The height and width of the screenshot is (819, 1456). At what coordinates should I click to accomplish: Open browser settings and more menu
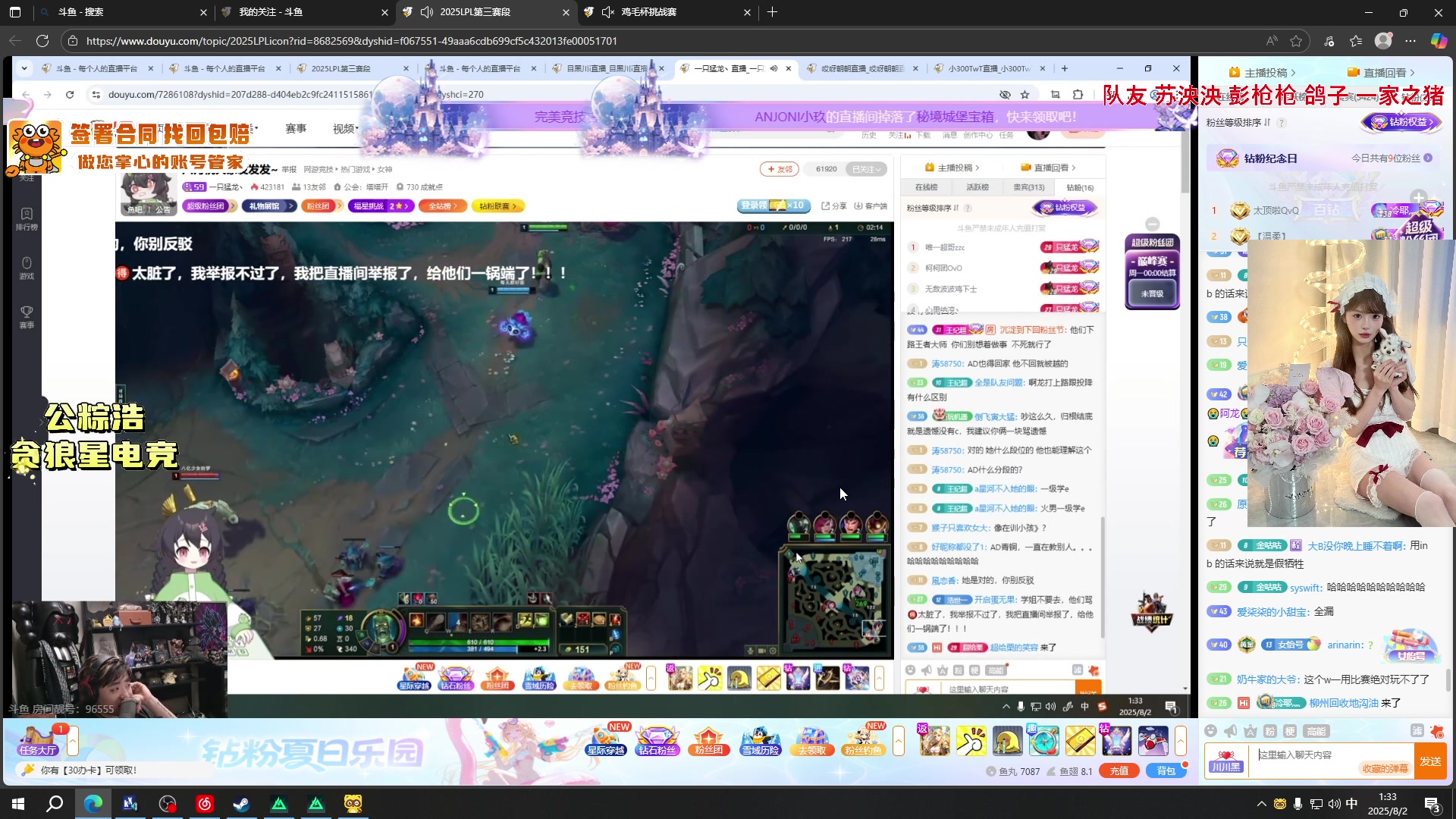(1410, 41)
